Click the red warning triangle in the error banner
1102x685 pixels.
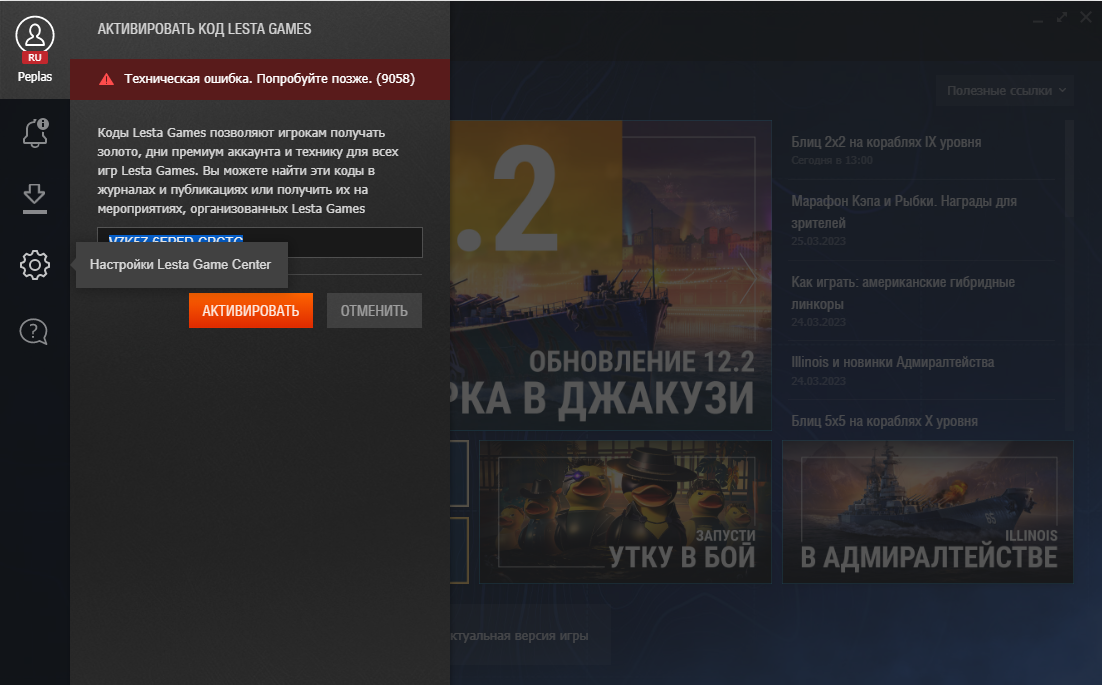pos(107,79)
